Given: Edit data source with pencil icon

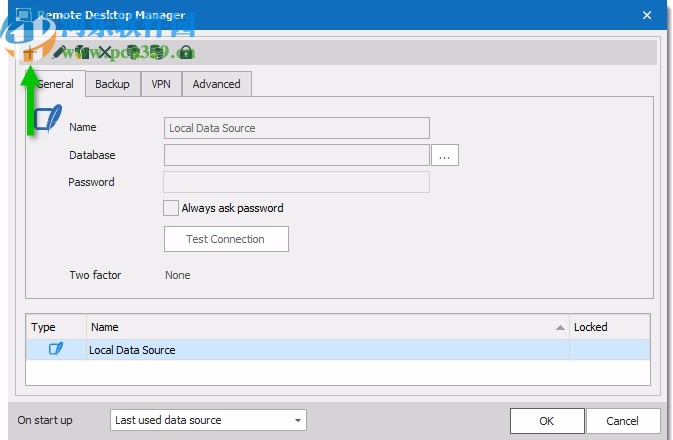Looking at the screenshot, I should pos(58,52).
